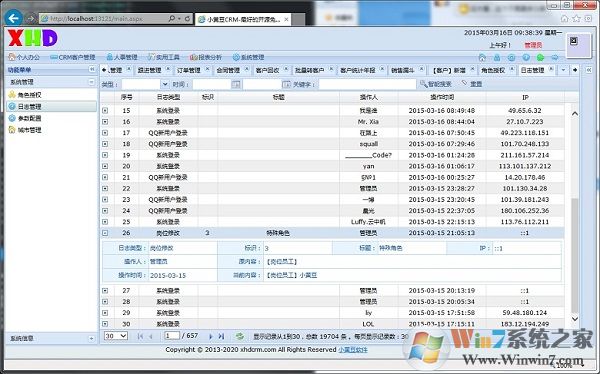Open the CRM客户管理 menu
This screenshot has width=600, height=374.
click(x=73, y=57)
